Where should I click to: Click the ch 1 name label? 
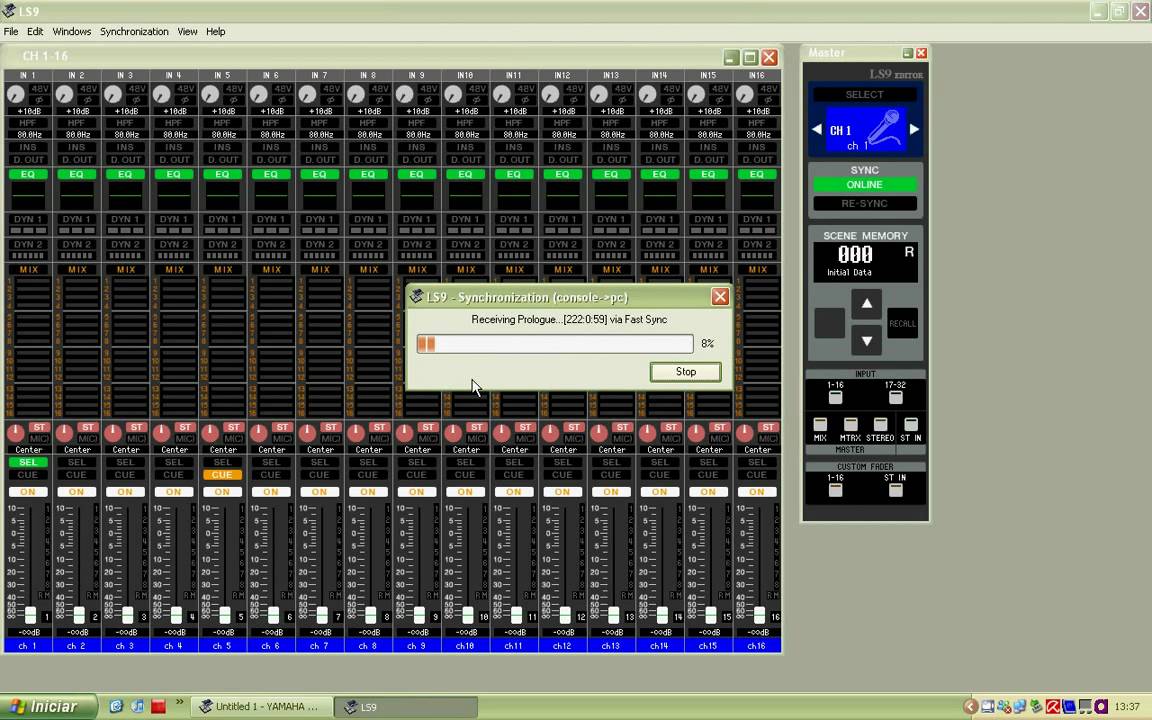pyautogui.click(x=28, y=646)
